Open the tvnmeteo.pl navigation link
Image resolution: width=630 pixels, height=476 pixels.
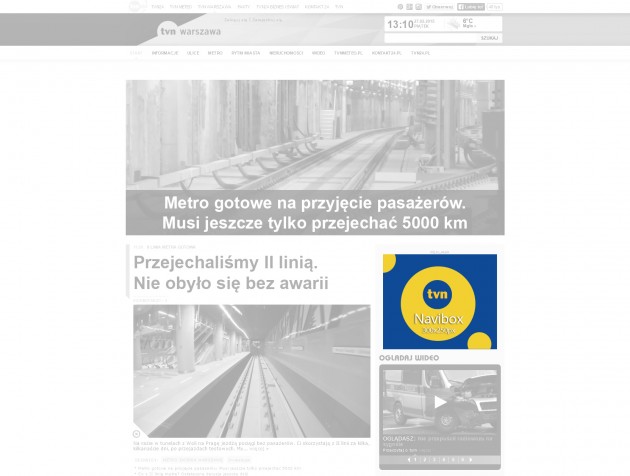[348, 52]
